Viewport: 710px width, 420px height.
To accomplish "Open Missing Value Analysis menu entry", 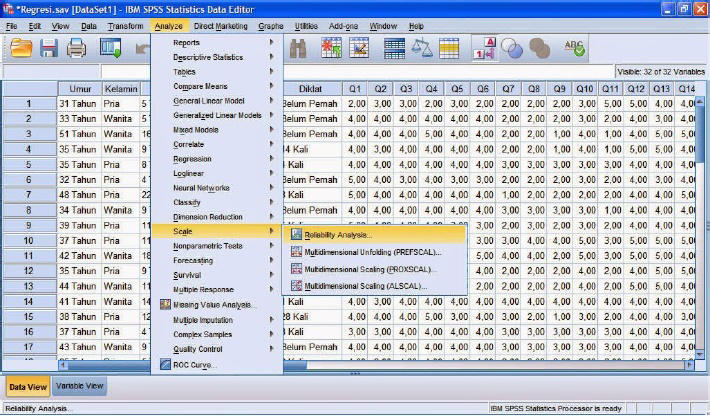I will pos(212,304).
